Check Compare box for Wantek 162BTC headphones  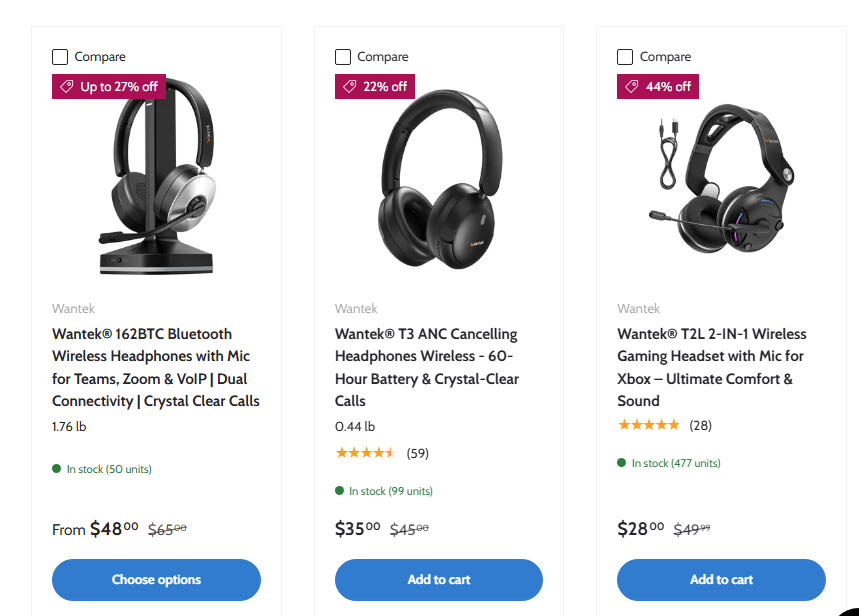(x=60, y=57)
